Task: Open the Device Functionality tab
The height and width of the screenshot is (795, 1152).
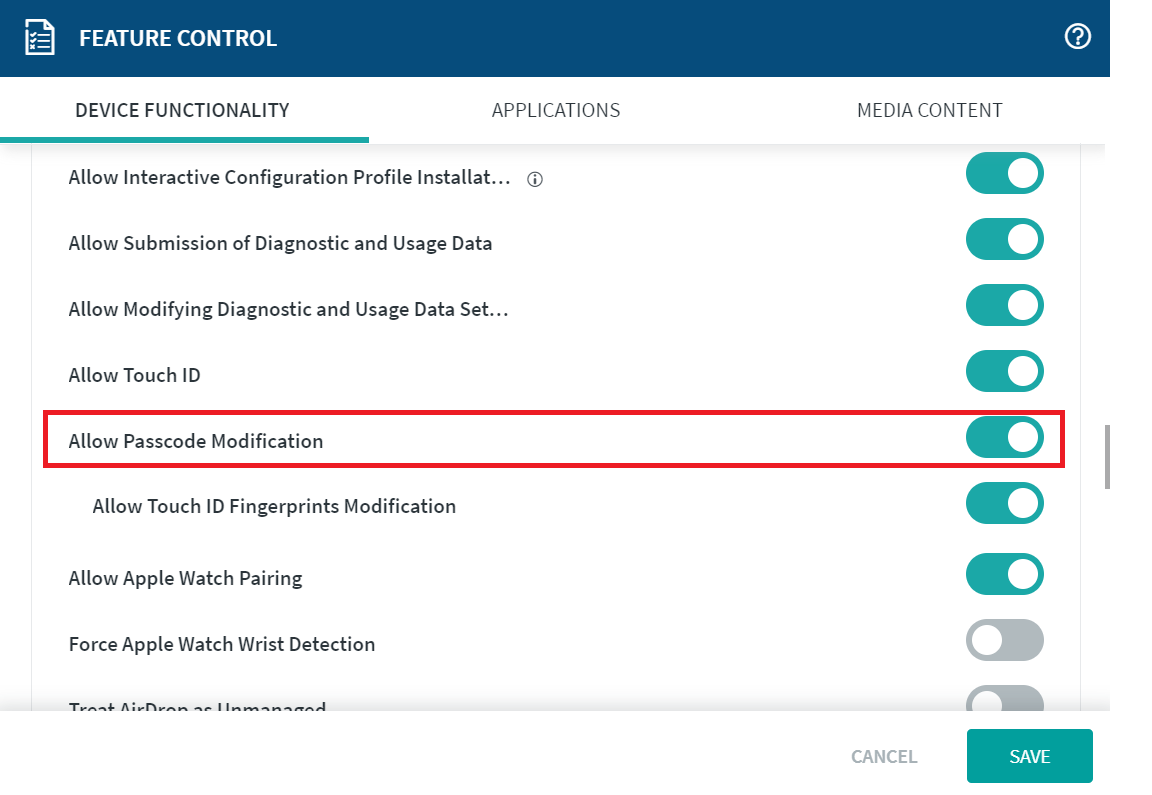Action: (182, 110)
